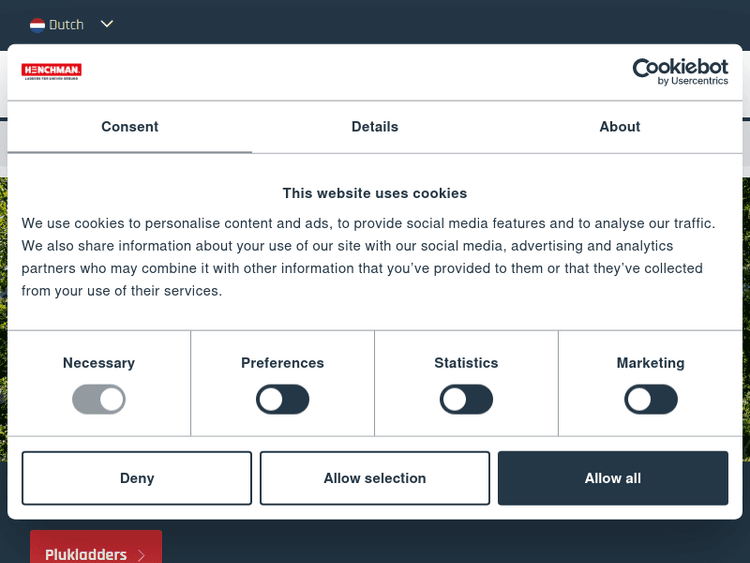Viewport: 750px width, 563px height.
Task: Accept cookies with Allow all
Action: tap(613, 478)
